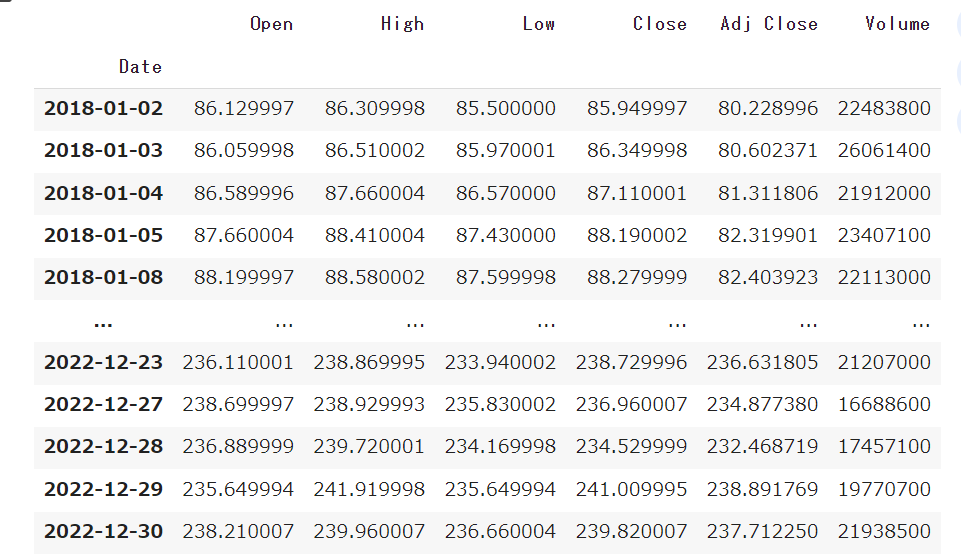Click Low value 85.500000
This screenshot has height=559, width=961.
506,108
